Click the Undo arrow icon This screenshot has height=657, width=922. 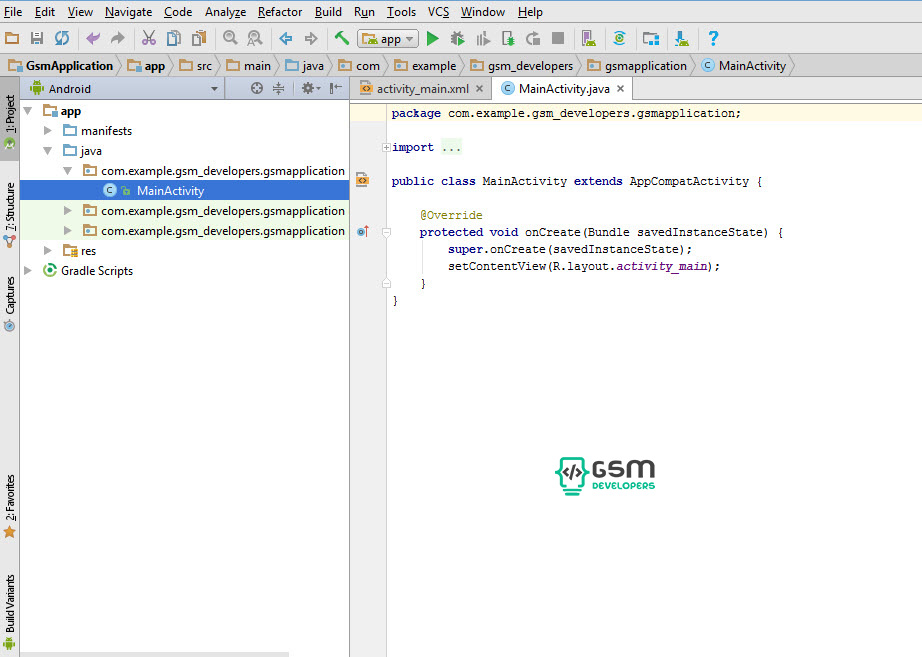(93, 39)
